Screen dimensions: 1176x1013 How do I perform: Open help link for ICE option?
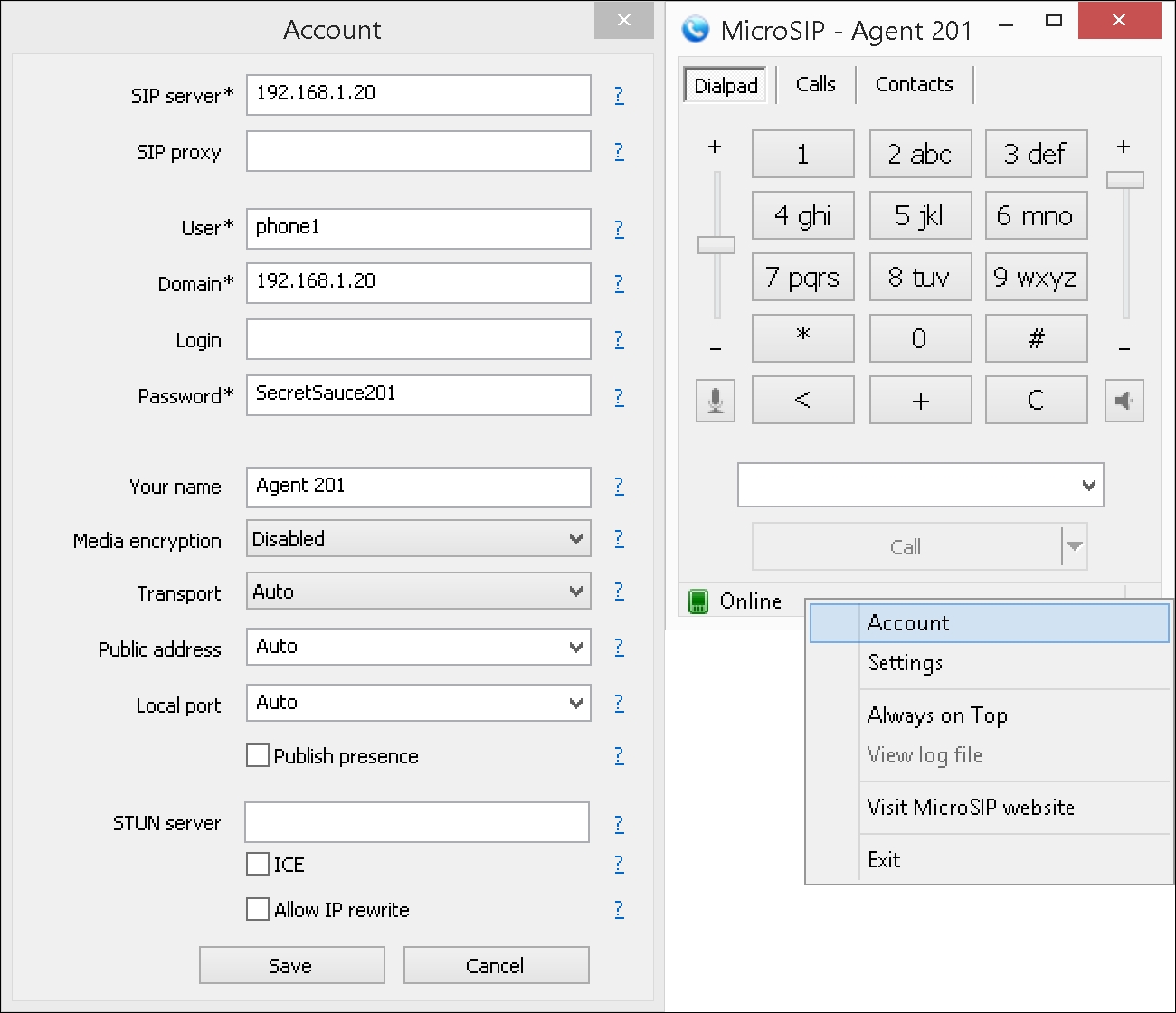click(x=619, y=864)
